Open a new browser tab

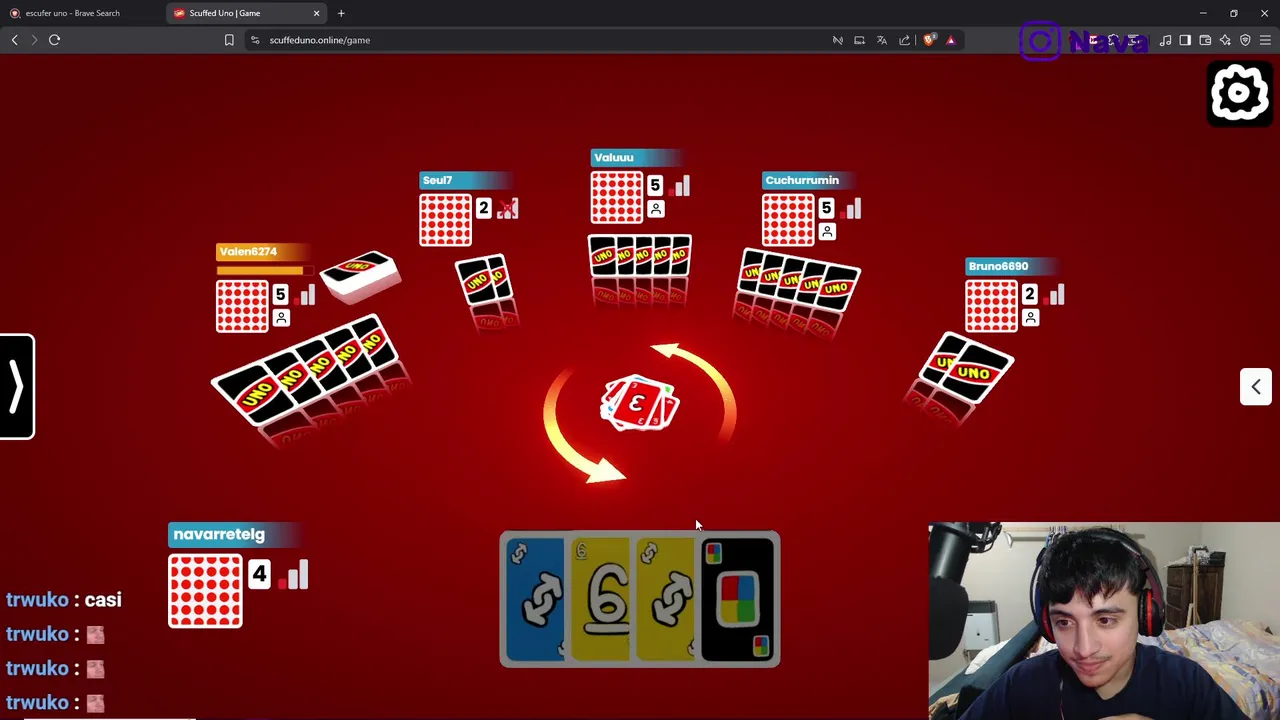coord(341,13)
